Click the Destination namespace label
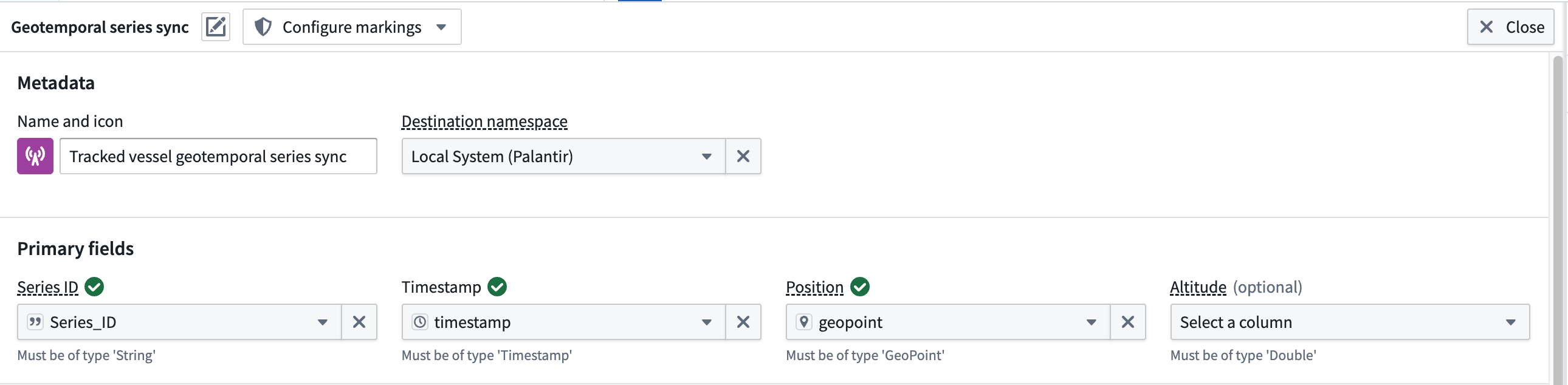The width and height of the screenshot is (1568, 385). [484, 121]
